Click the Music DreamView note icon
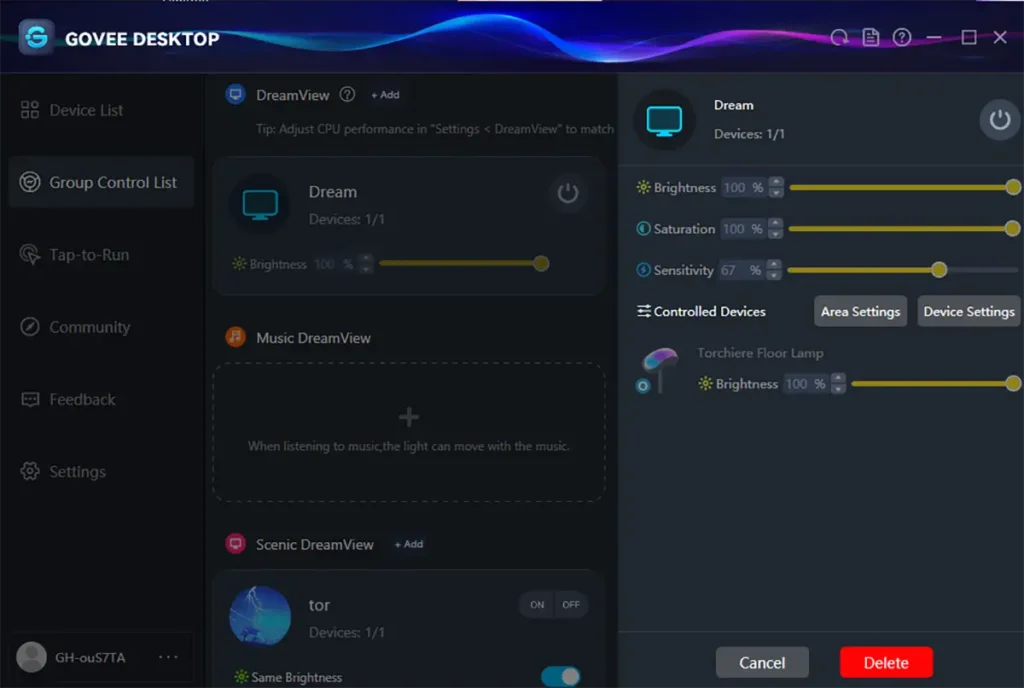The width and height of the screenshot is (1024, 688). pyautogui.click(x=235, y=337)
